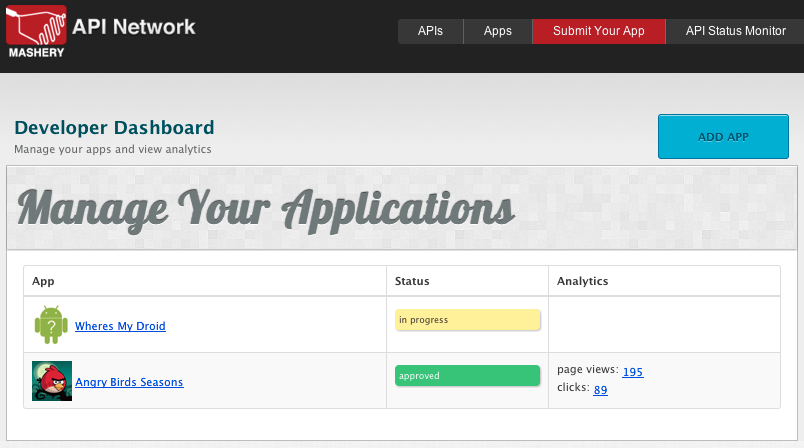
Task: Click the Angry Birds Seasons app thumbnail
Action: [x=52, y=381]
